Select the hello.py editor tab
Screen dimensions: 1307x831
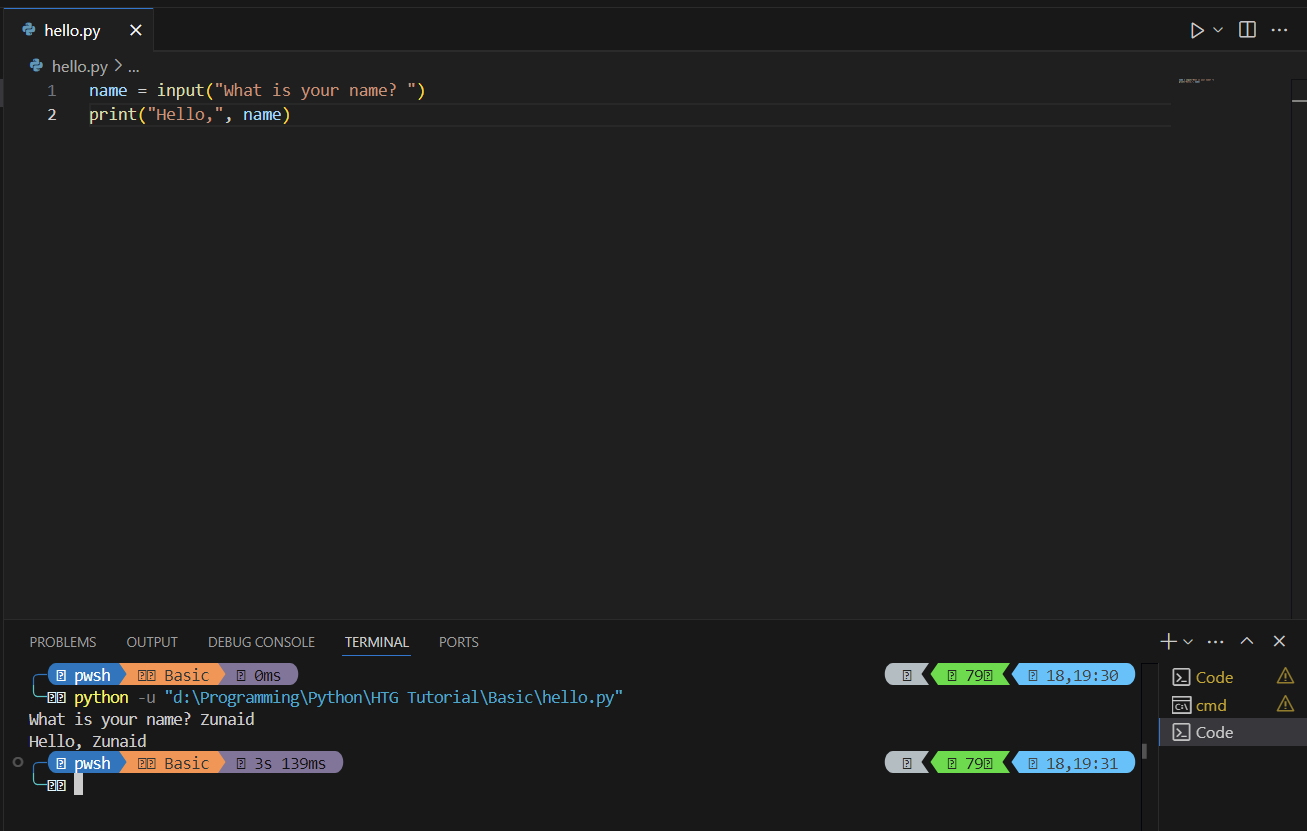72,31
